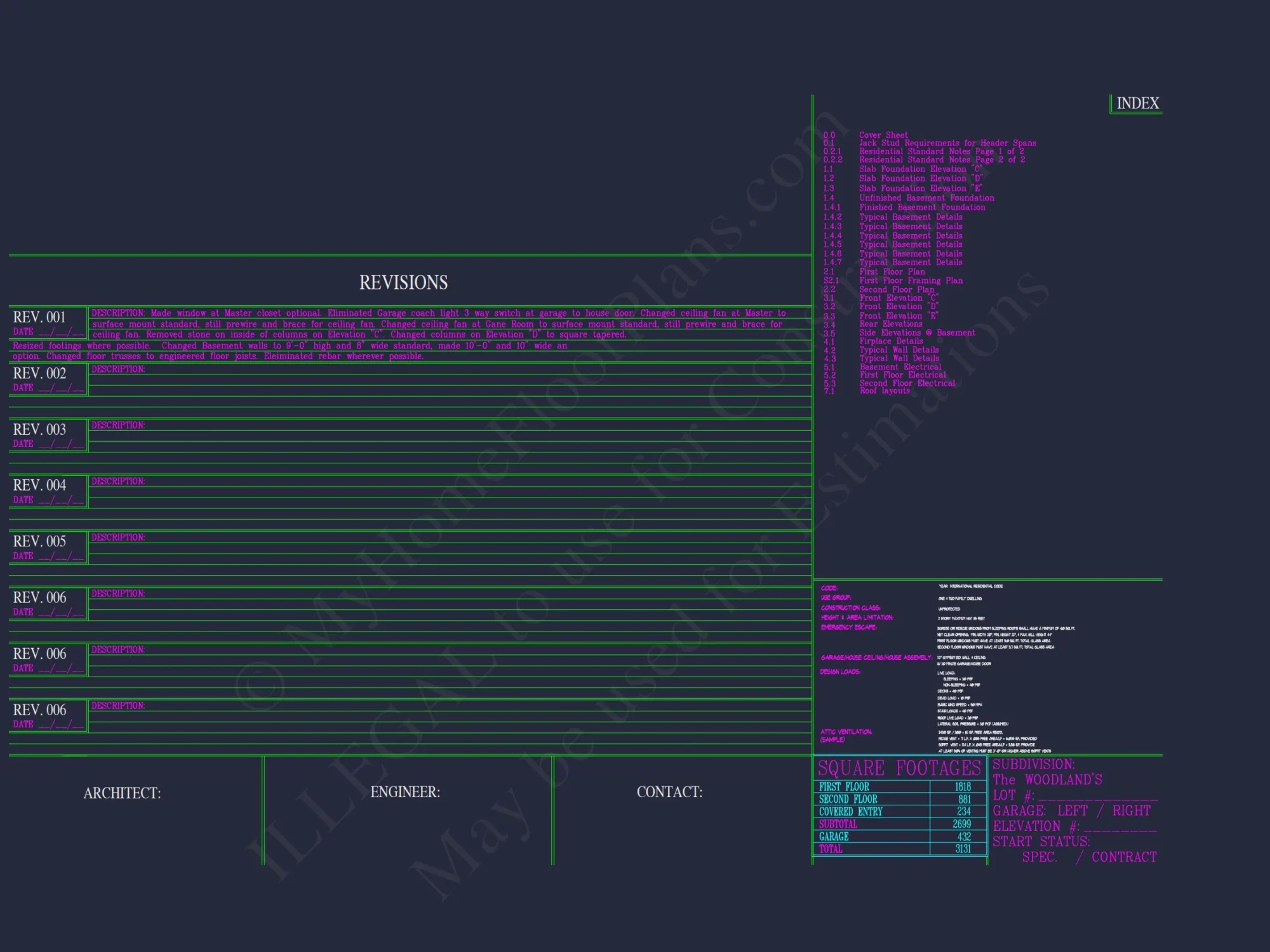Click the ENGINEER: label
This screenshot has height=952, width=1270.
(x=405, y=792)
